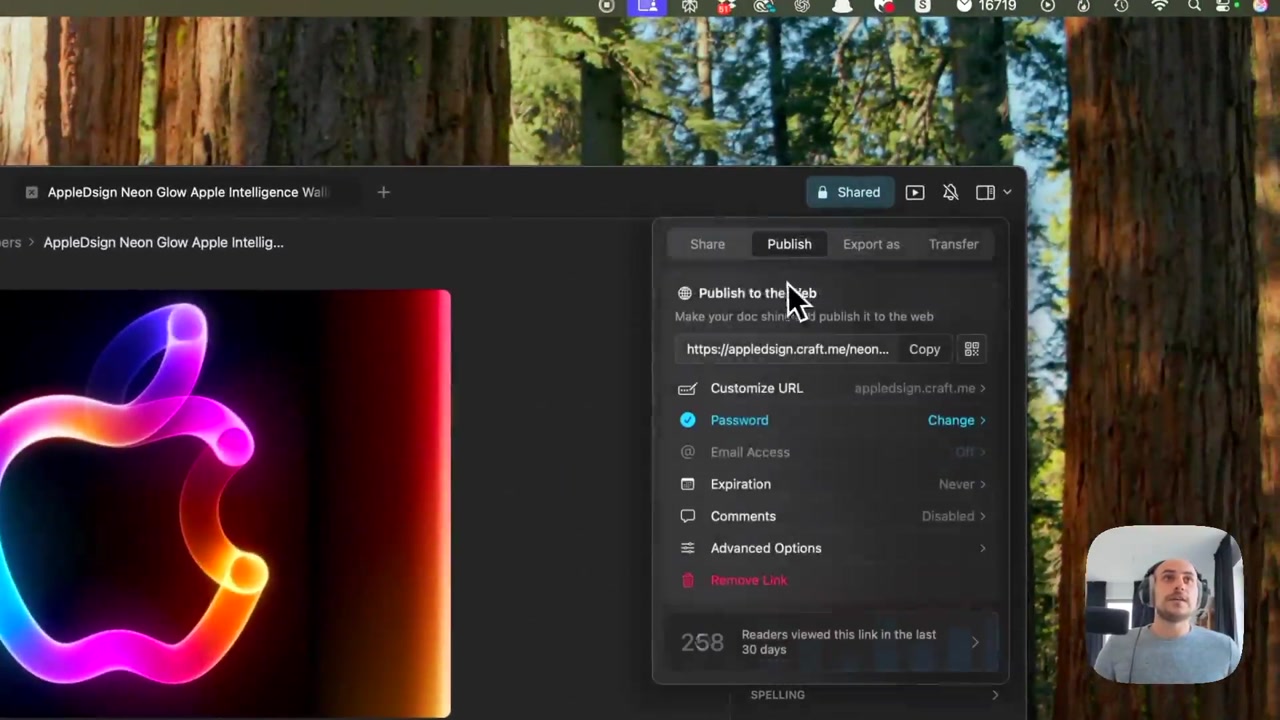Viewport: 1280px width, 720px height.
Task: Click the muted notifications bell icon
Action: [950, 192]
